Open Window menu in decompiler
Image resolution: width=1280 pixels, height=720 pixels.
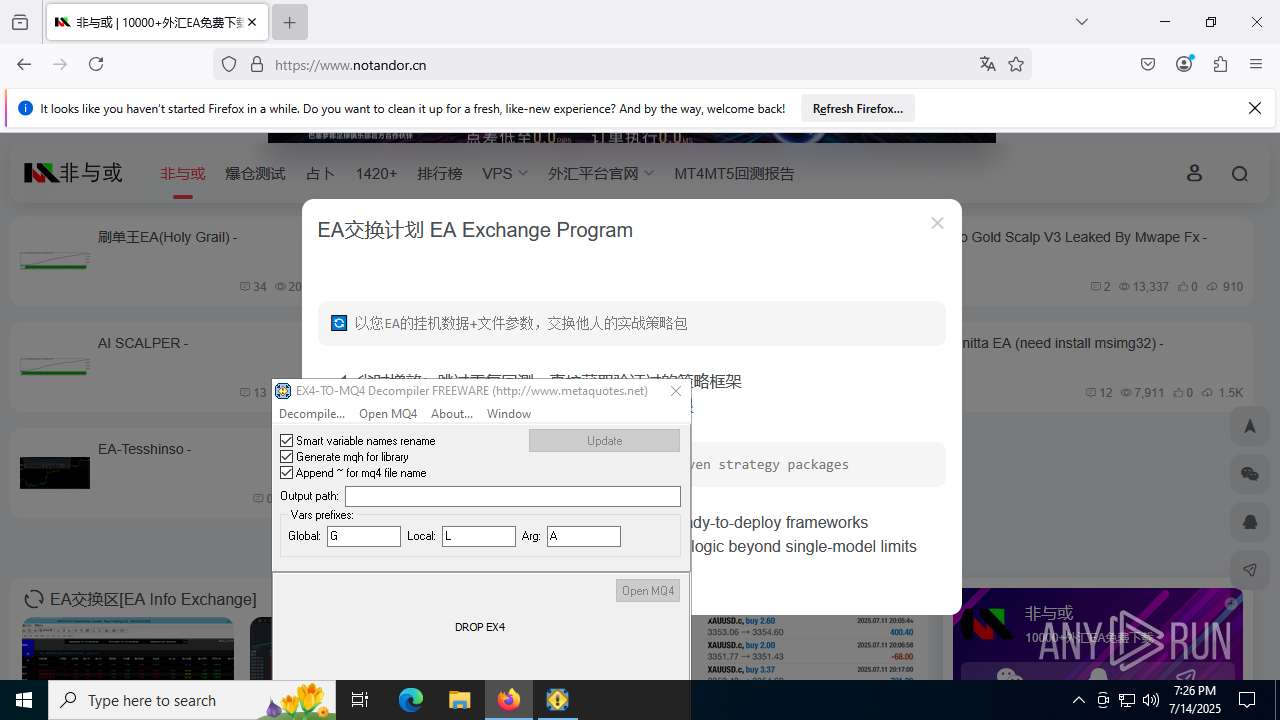click(x=509, y=413)
